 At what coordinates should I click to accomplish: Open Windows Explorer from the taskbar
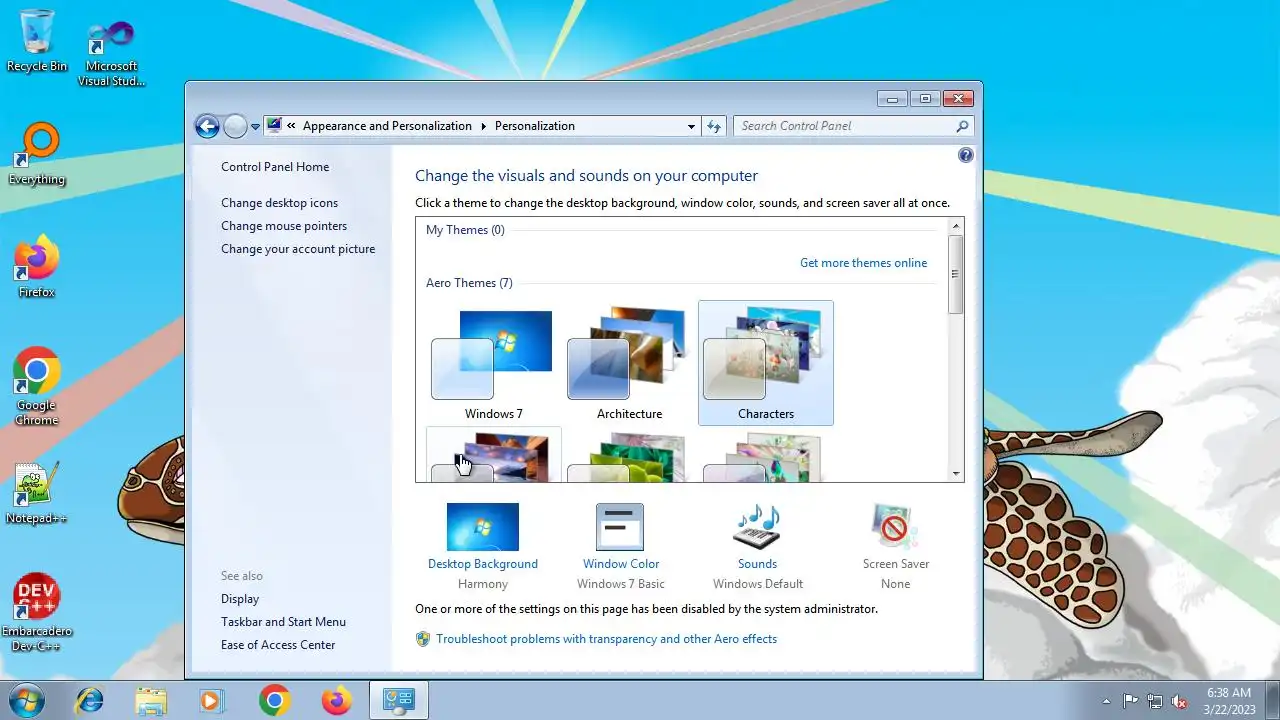click(151, 701)
